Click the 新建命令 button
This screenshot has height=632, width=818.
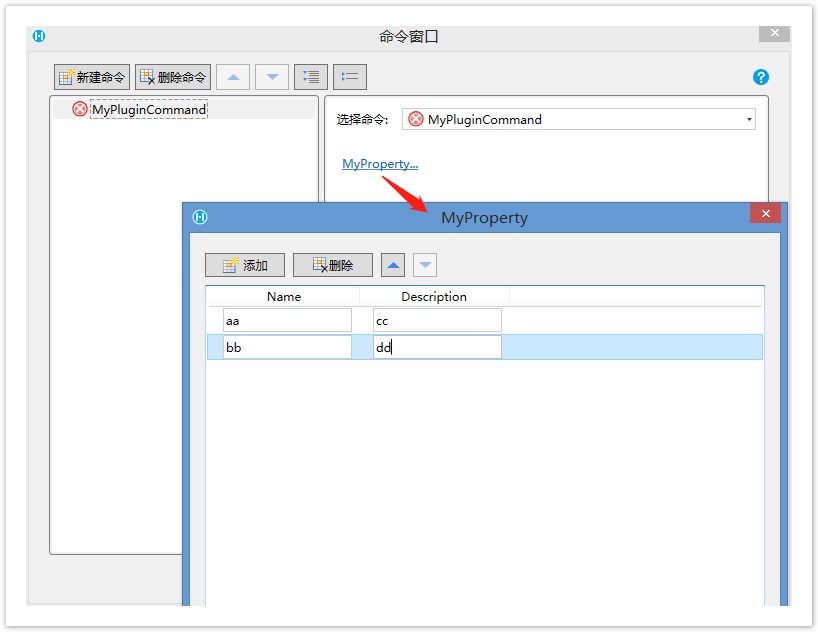click(x=92, y=77)
